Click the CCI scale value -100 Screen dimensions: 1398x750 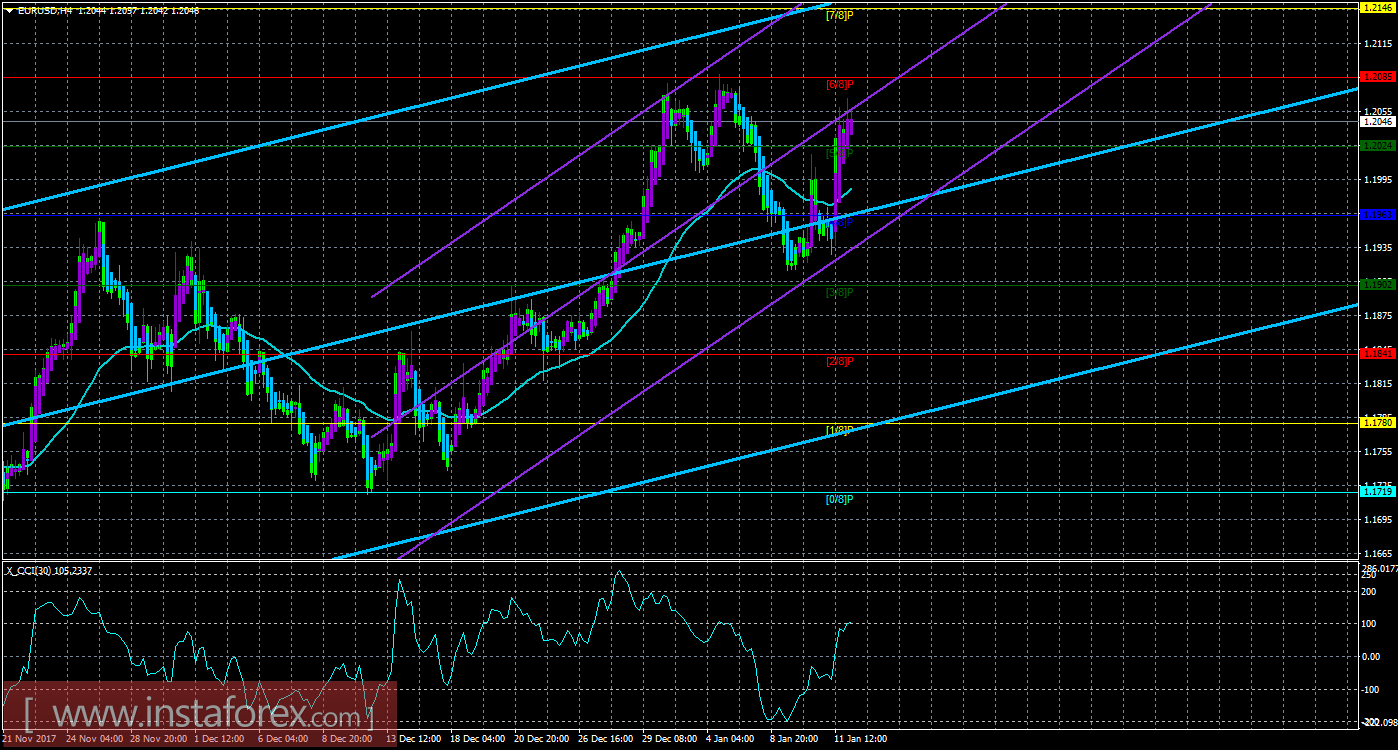click(1372, 689)
